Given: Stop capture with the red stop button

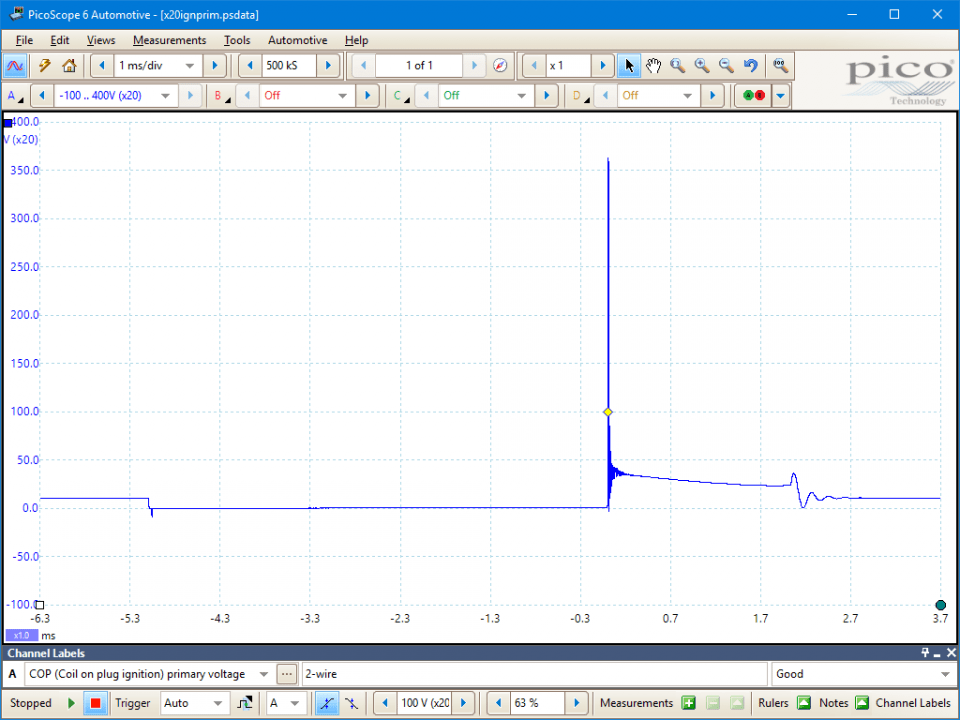Looking at the screenshot, I should [x=95, y=703].
